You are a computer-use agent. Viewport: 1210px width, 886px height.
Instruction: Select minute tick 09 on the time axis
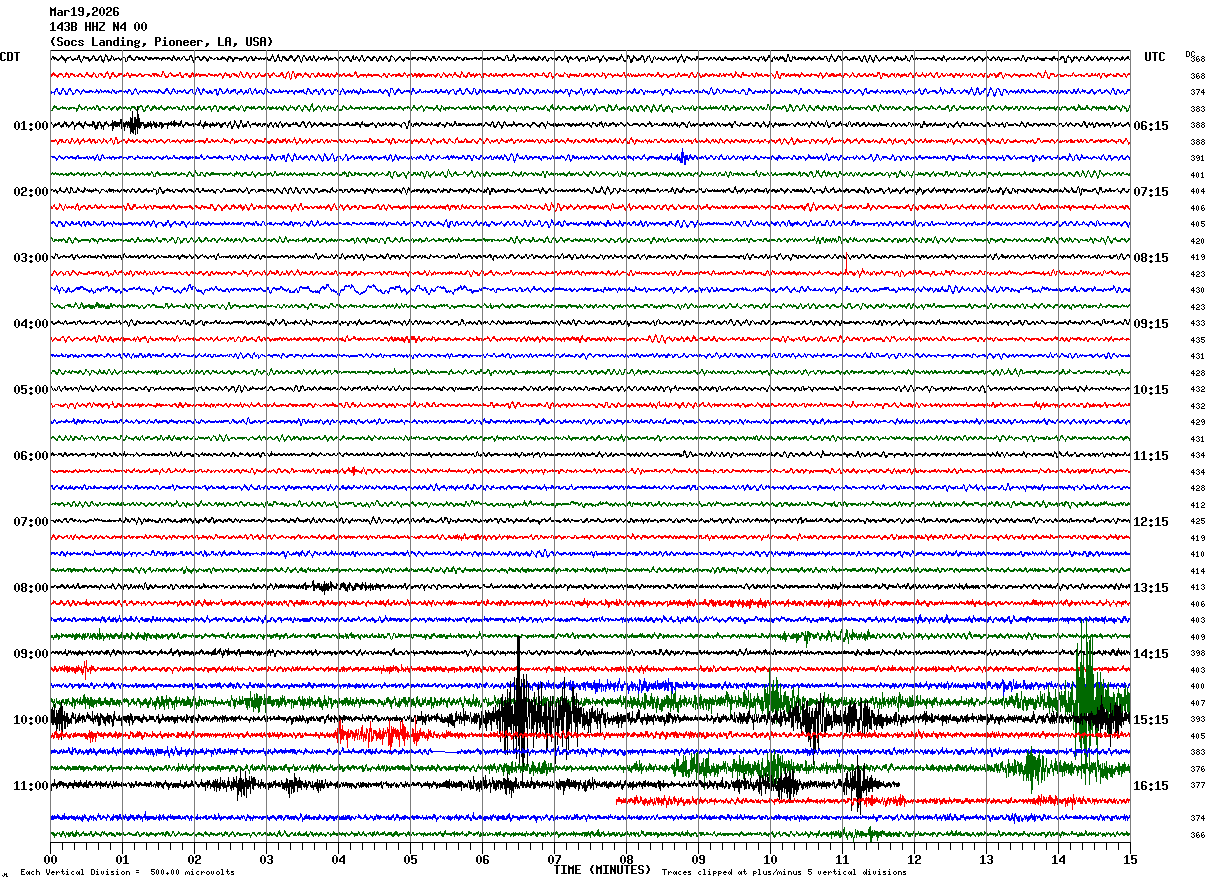(x=698, y=859)
